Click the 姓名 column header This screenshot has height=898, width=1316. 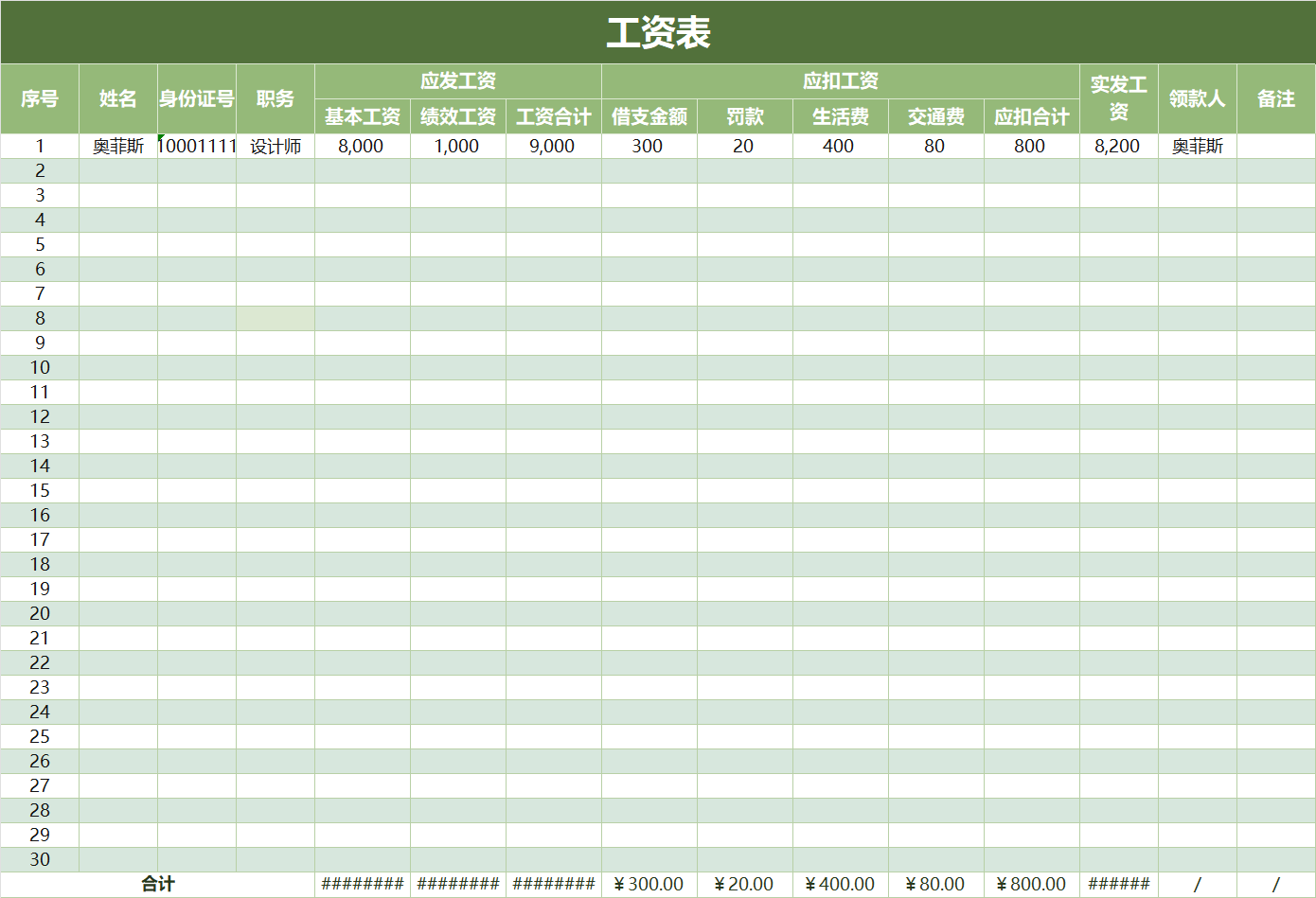point(116,98)
